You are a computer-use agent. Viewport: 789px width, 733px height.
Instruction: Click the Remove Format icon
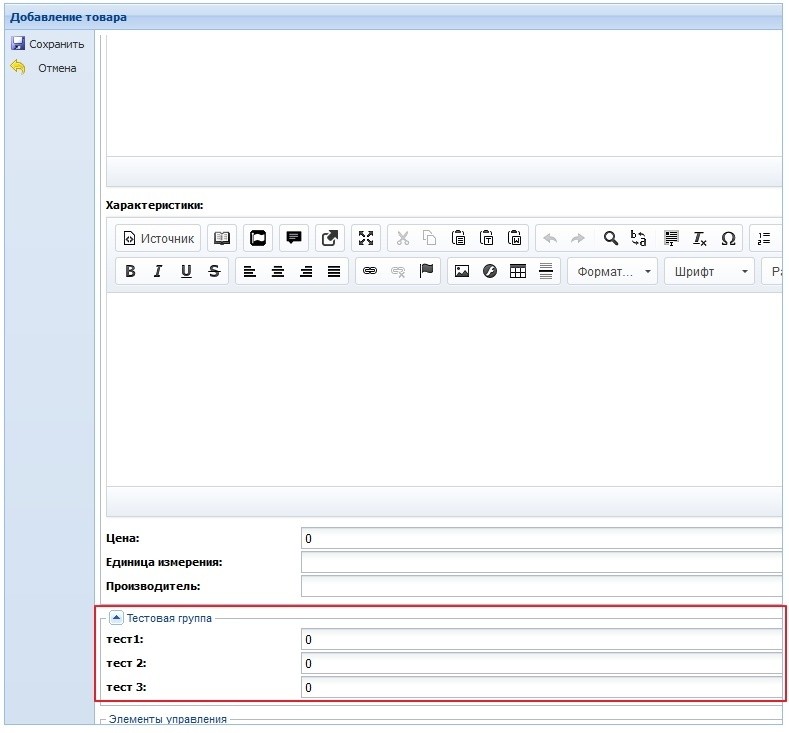pos(699,238)
